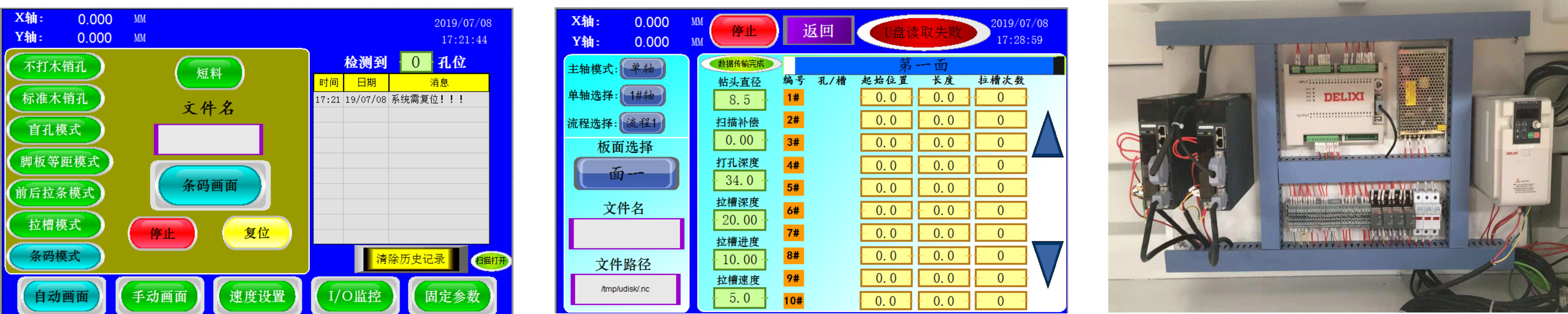Image resolution: width=1568 pixels, height=314 pixels.
Task: Edit 拉槽次数 field in row 9#
Action: coord(1001,278)
